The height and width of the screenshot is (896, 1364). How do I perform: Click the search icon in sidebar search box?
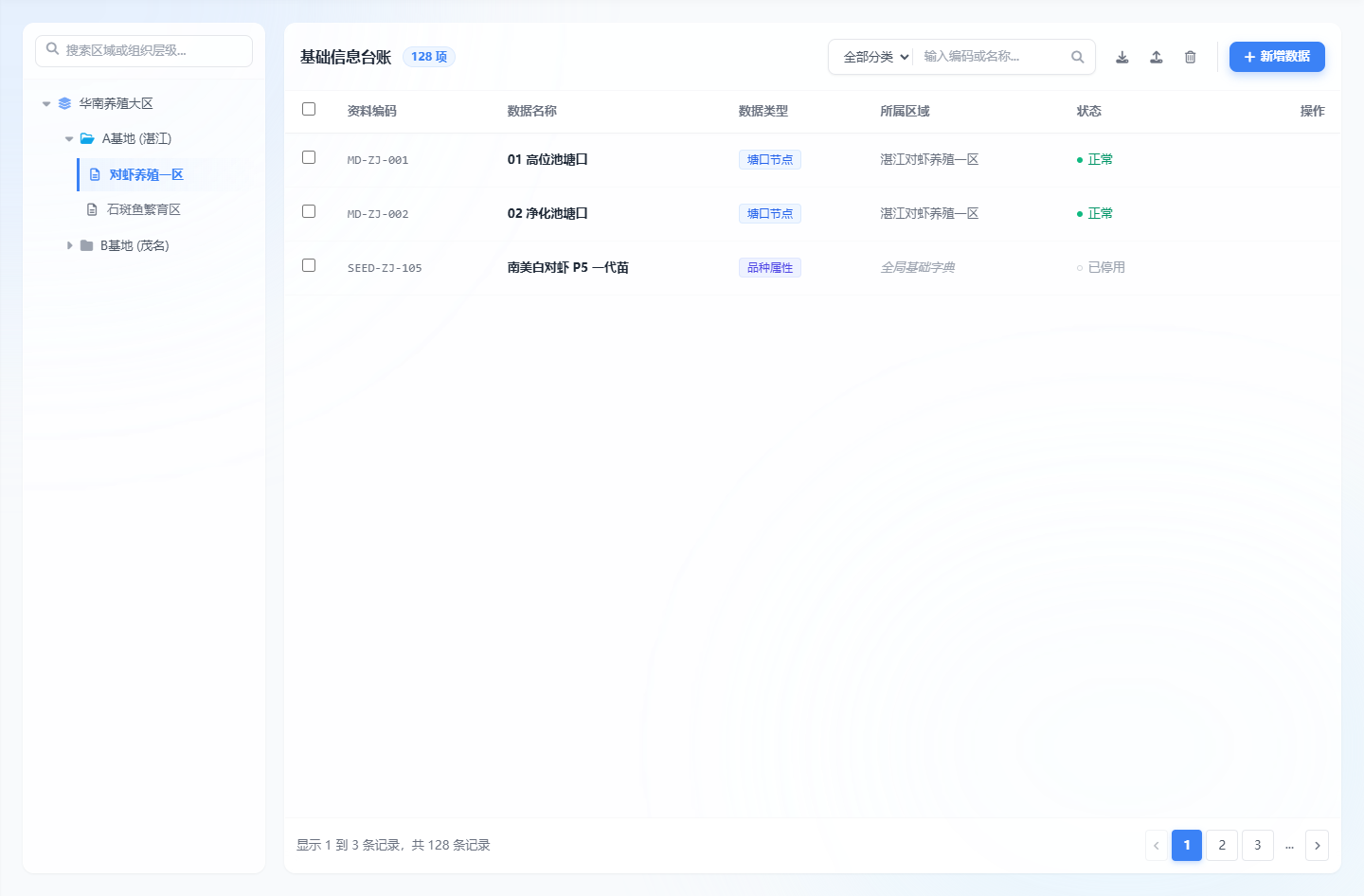coord(53,49)
